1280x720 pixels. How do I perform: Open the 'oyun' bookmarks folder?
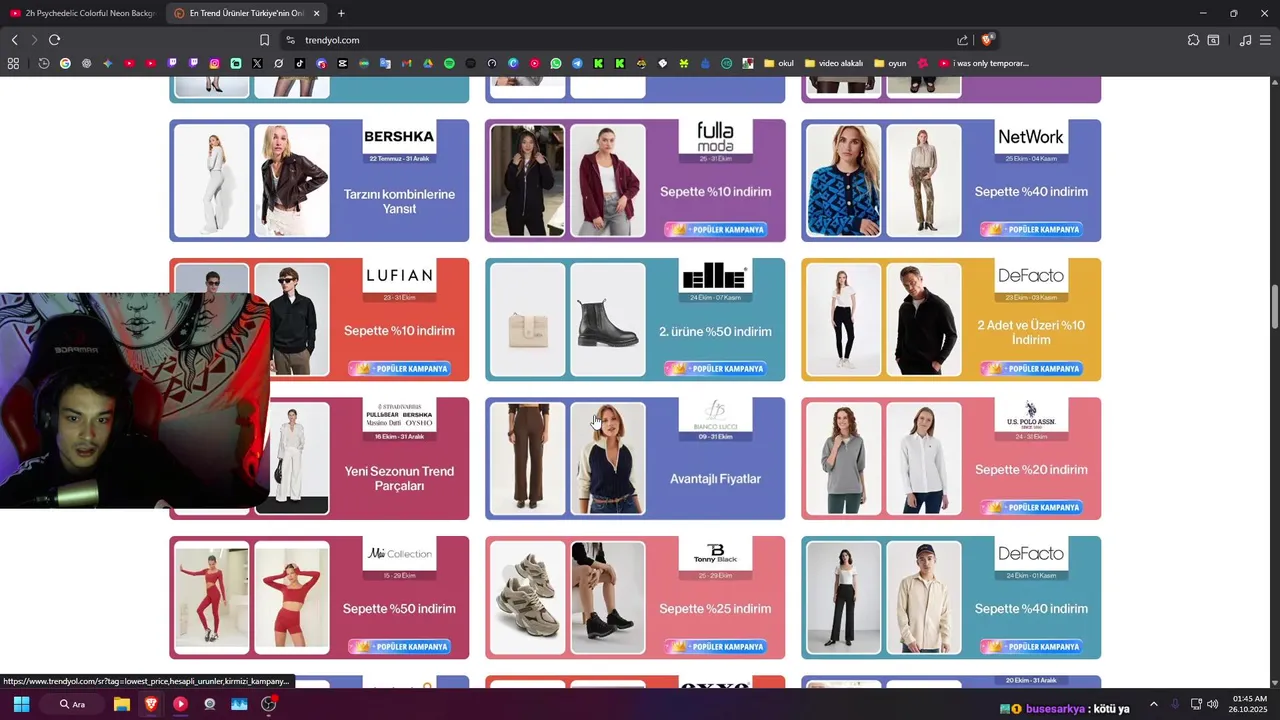coord(890,63)
